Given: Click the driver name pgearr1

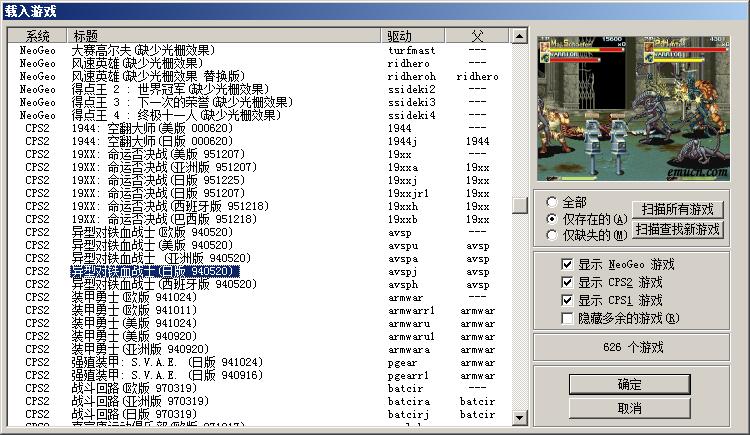Looking at the screenshot, I should [x=408, y=376].
